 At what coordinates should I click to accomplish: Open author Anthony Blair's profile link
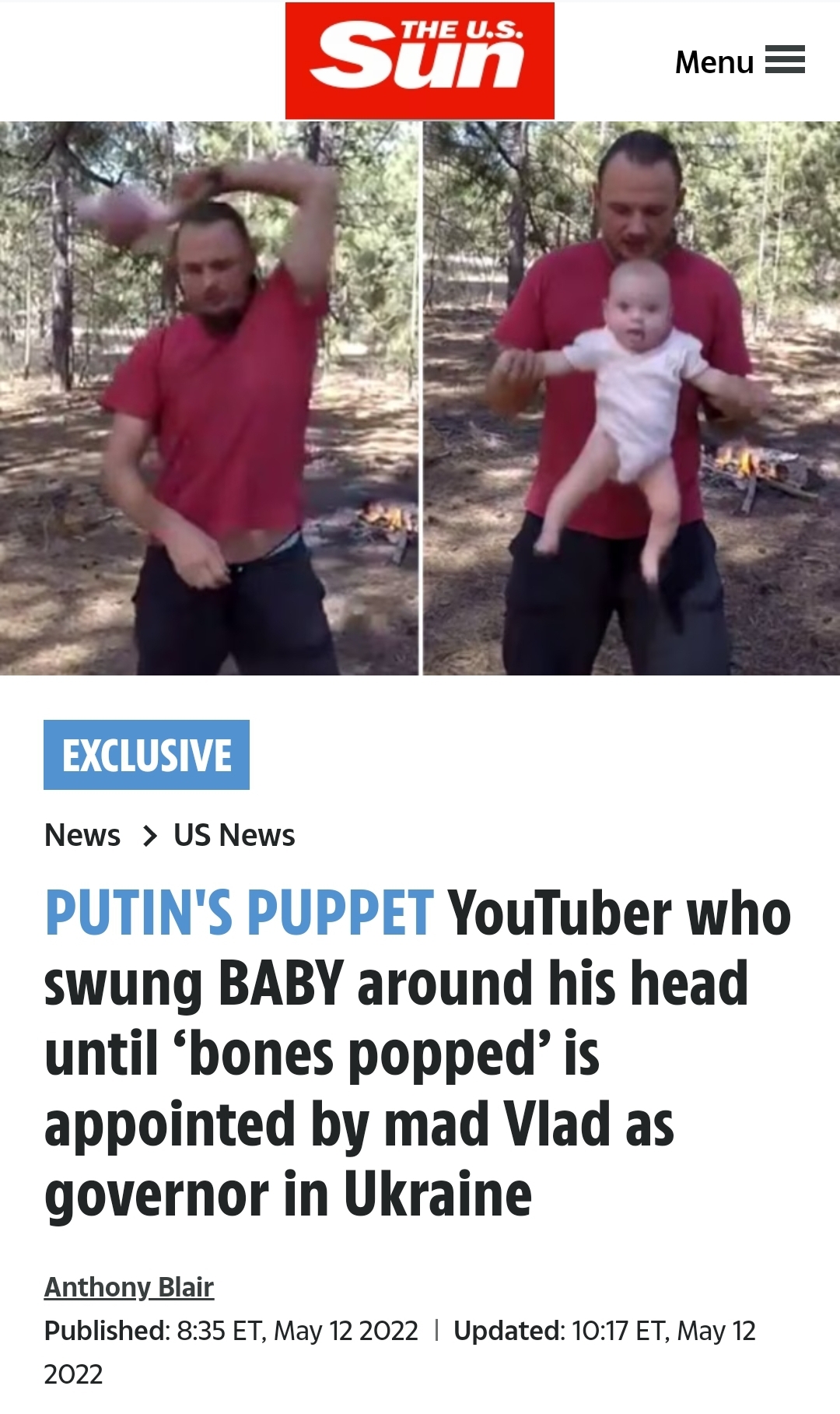pyautogui.click(x=129, y=1287)
